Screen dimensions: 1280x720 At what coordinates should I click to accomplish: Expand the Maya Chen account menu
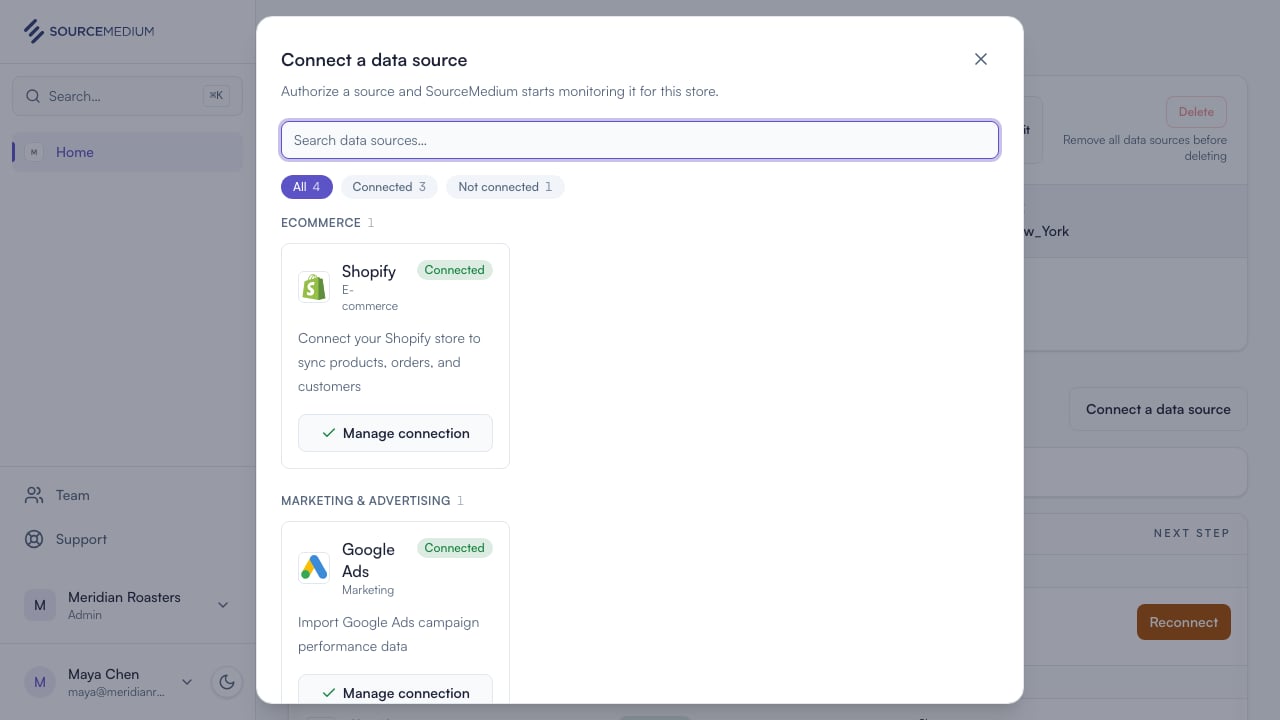coord(109,682)
